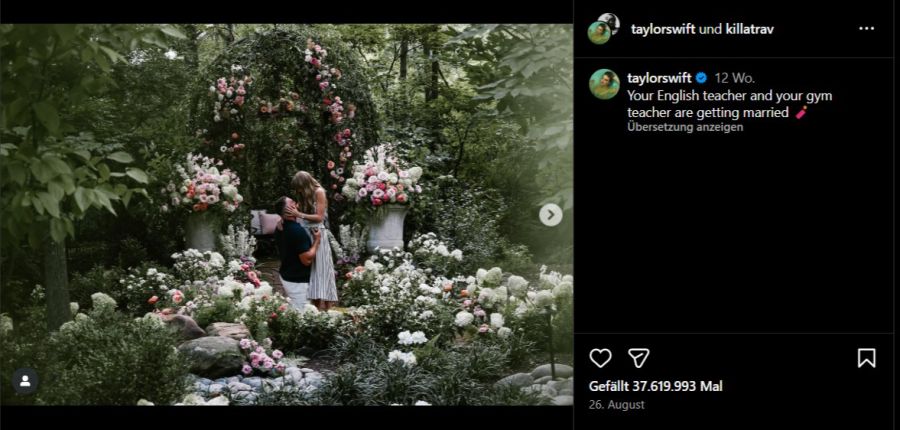Show tagged people icon on the photo

(25, 381)
